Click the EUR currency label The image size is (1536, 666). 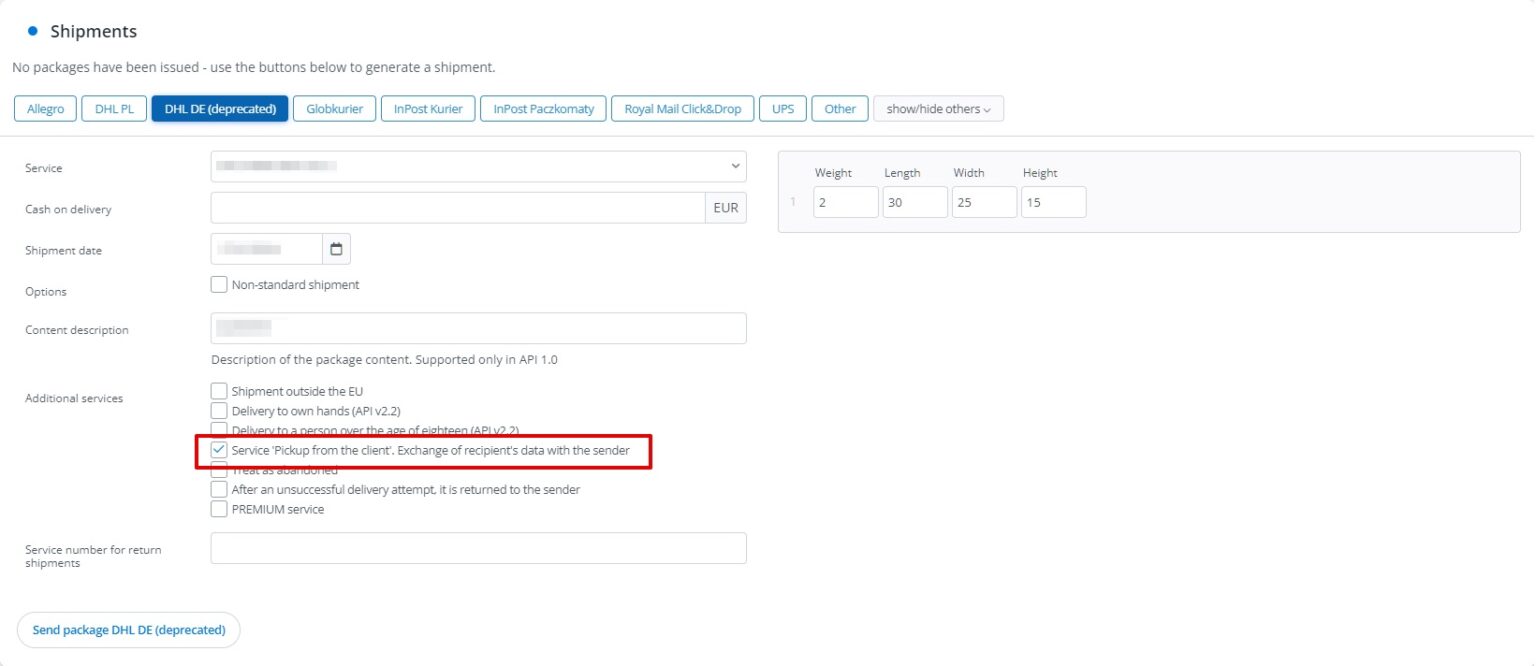726,208
